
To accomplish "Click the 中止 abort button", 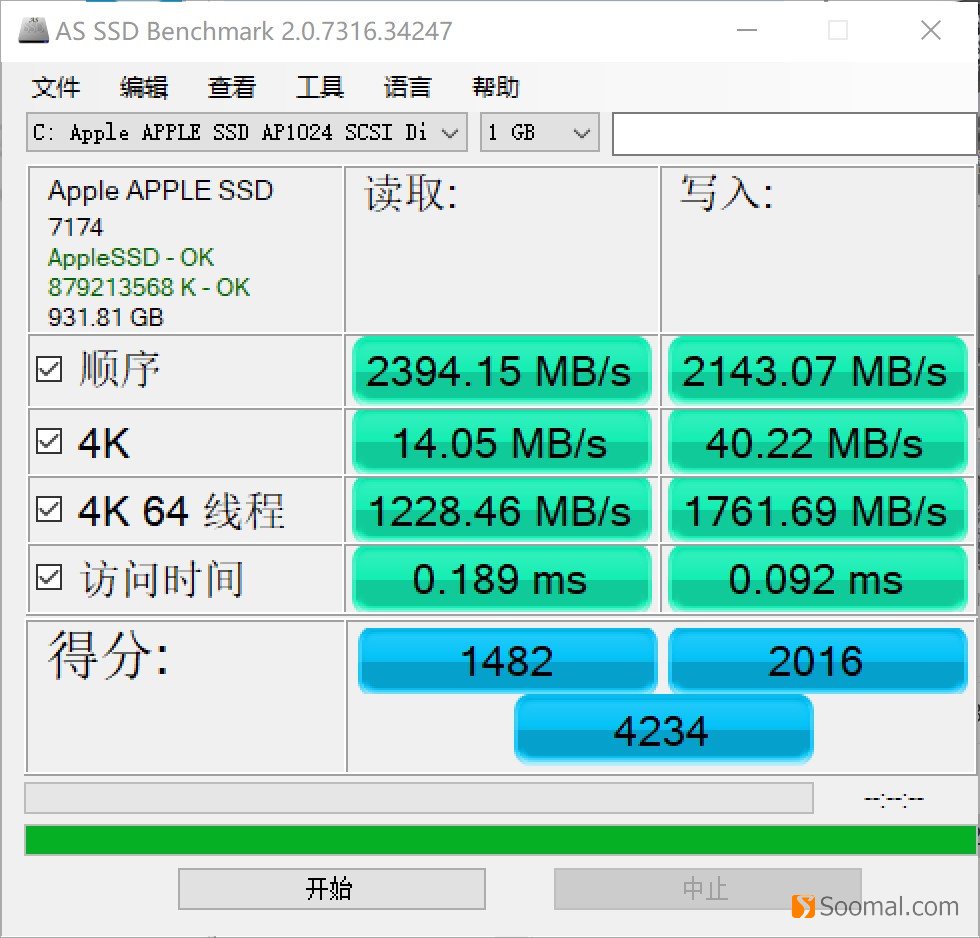I will click(709, 889).
